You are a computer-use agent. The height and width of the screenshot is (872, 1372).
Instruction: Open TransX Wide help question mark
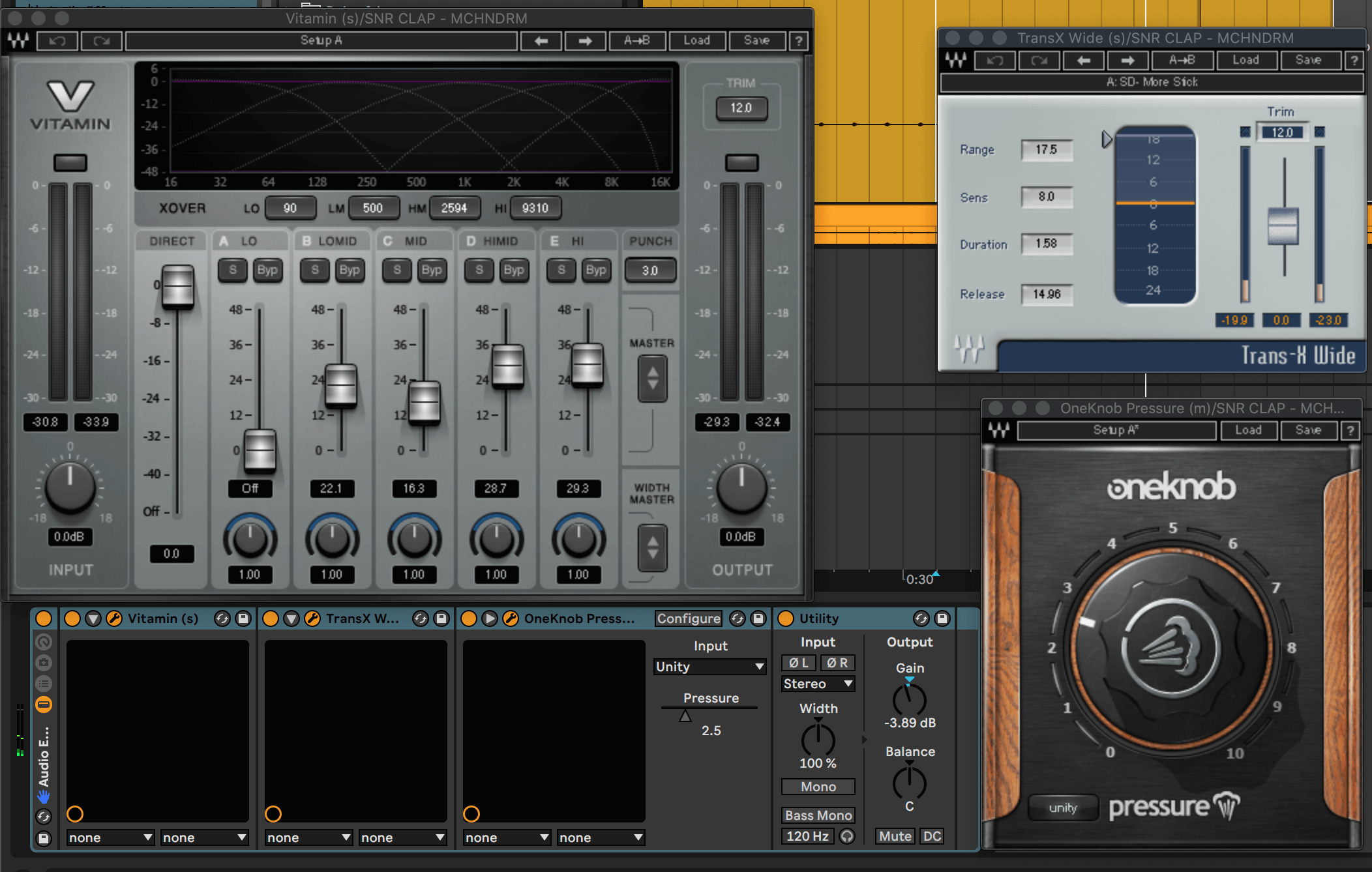[1354, 60]
